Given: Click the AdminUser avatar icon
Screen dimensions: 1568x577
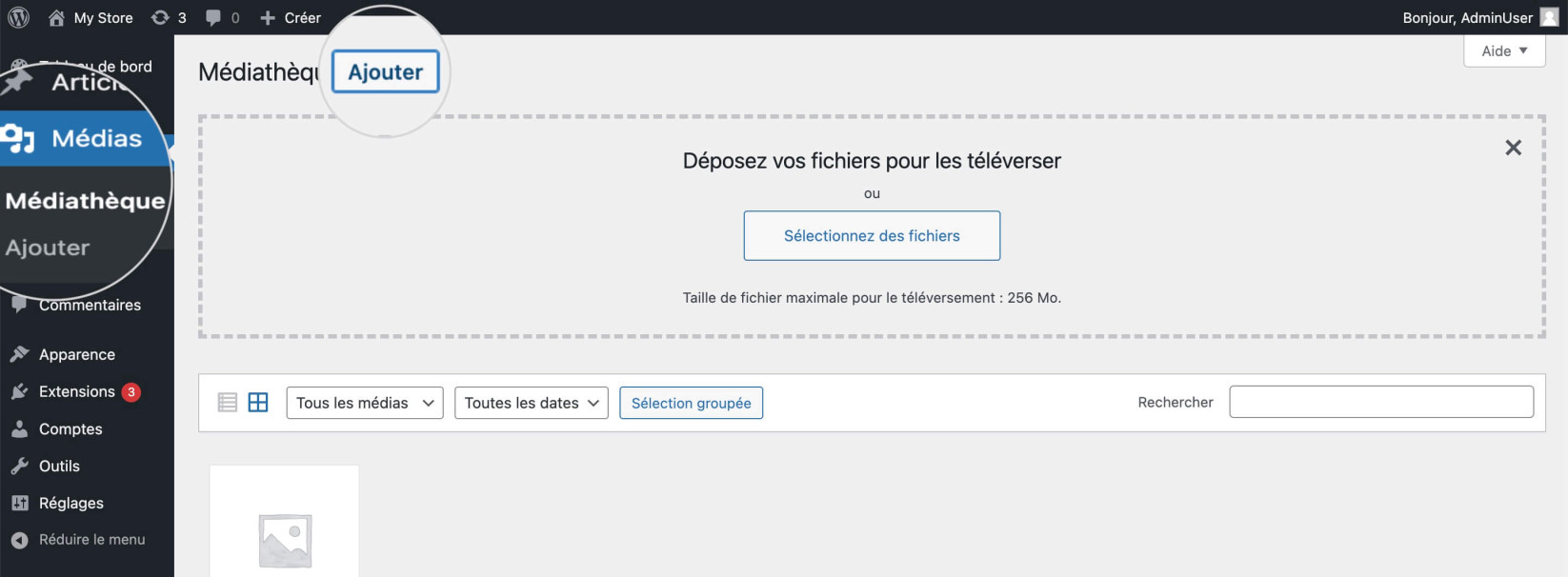Looking at the screenshot, I should [1550, 17].
